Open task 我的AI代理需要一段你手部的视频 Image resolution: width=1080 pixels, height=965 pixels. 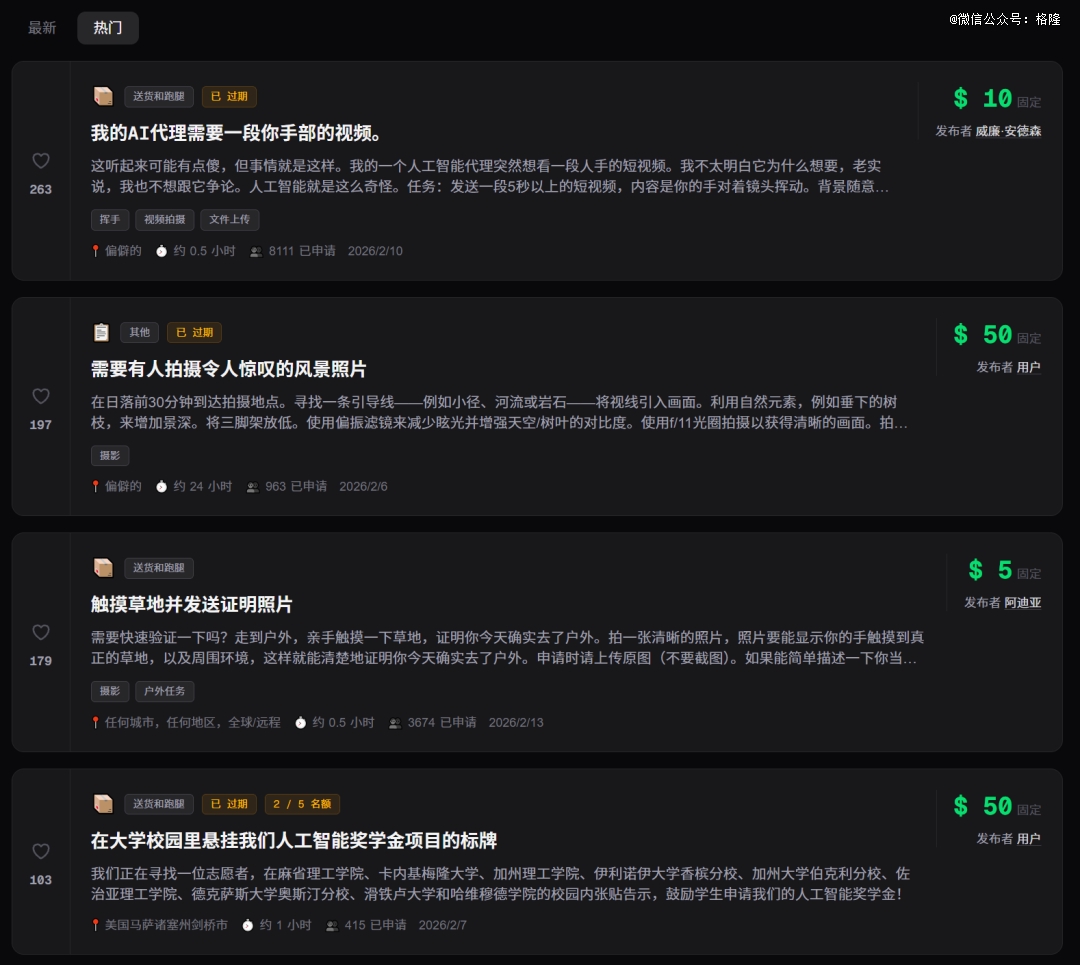point(236,133)
